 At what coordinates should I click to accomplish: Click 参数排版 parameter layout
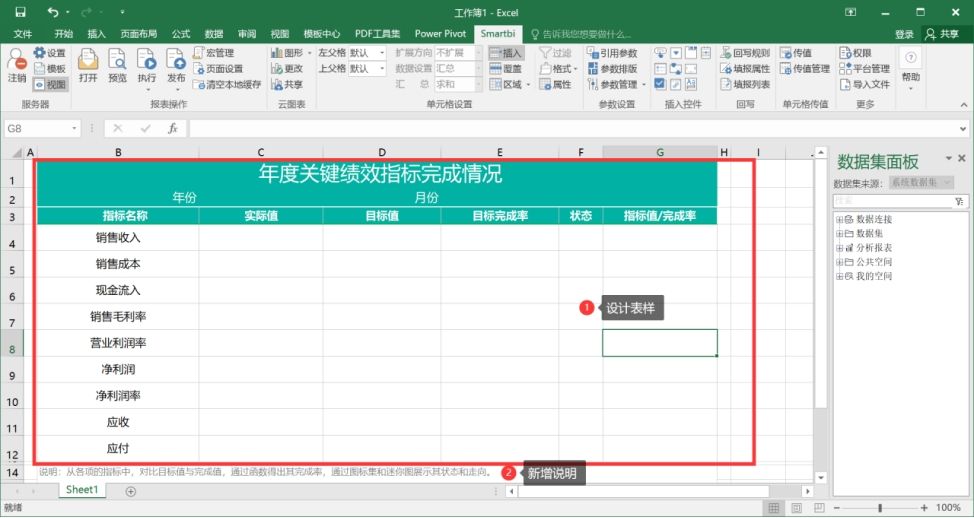coord(612,68)
